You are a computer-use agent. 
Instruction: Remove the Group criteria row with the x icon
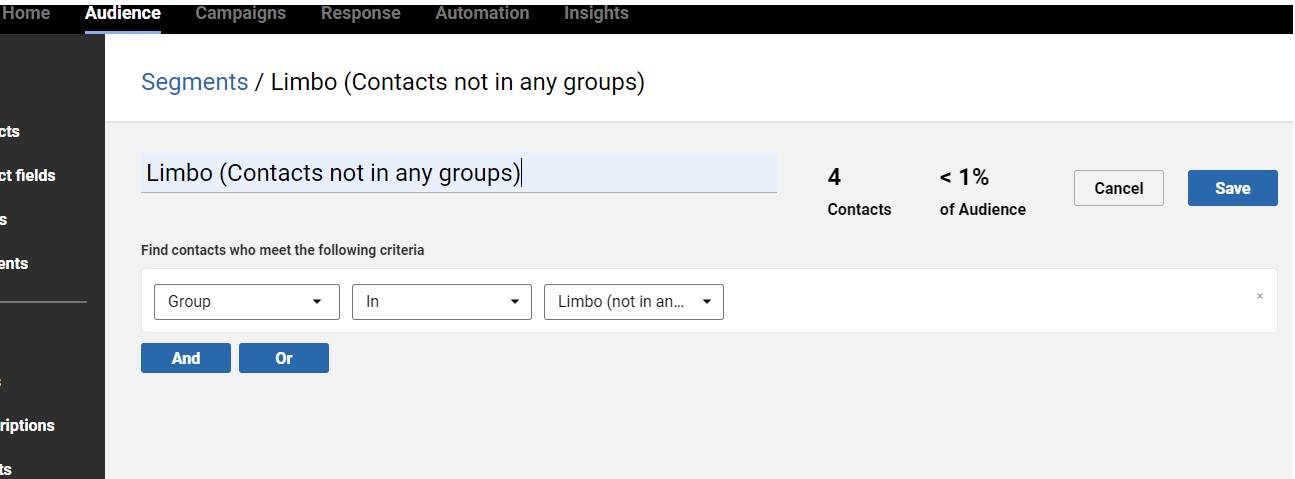(x=1259, y=296)
